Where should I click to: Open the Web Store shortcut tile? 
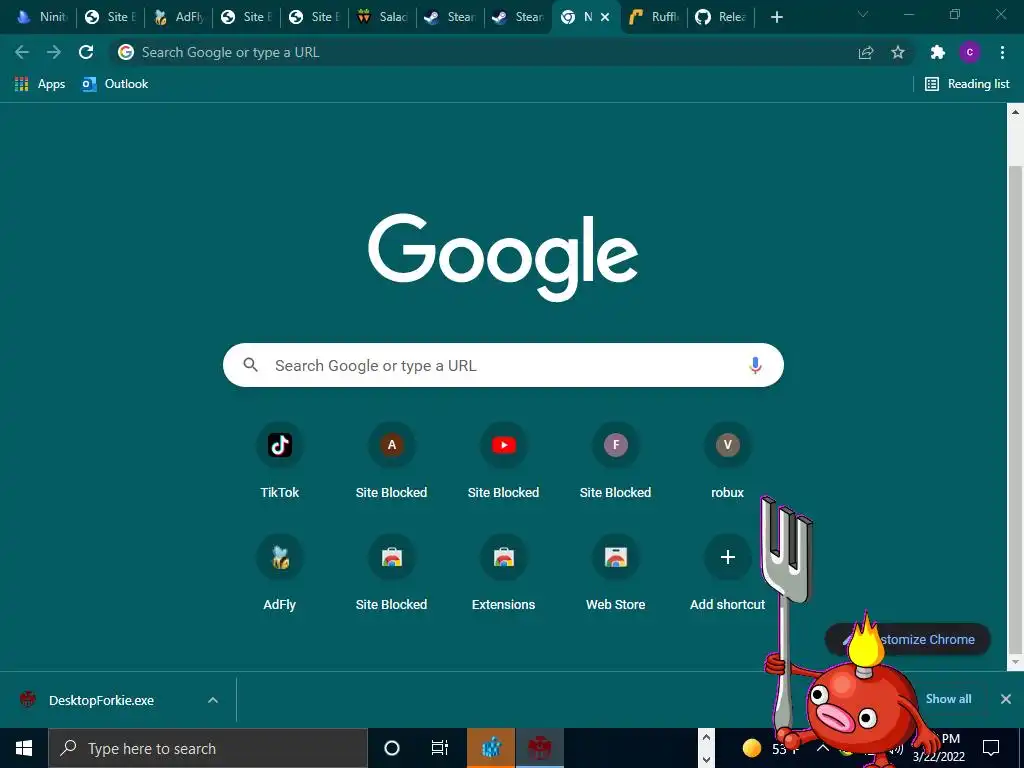pyautogui.click(x=615, y=573)
